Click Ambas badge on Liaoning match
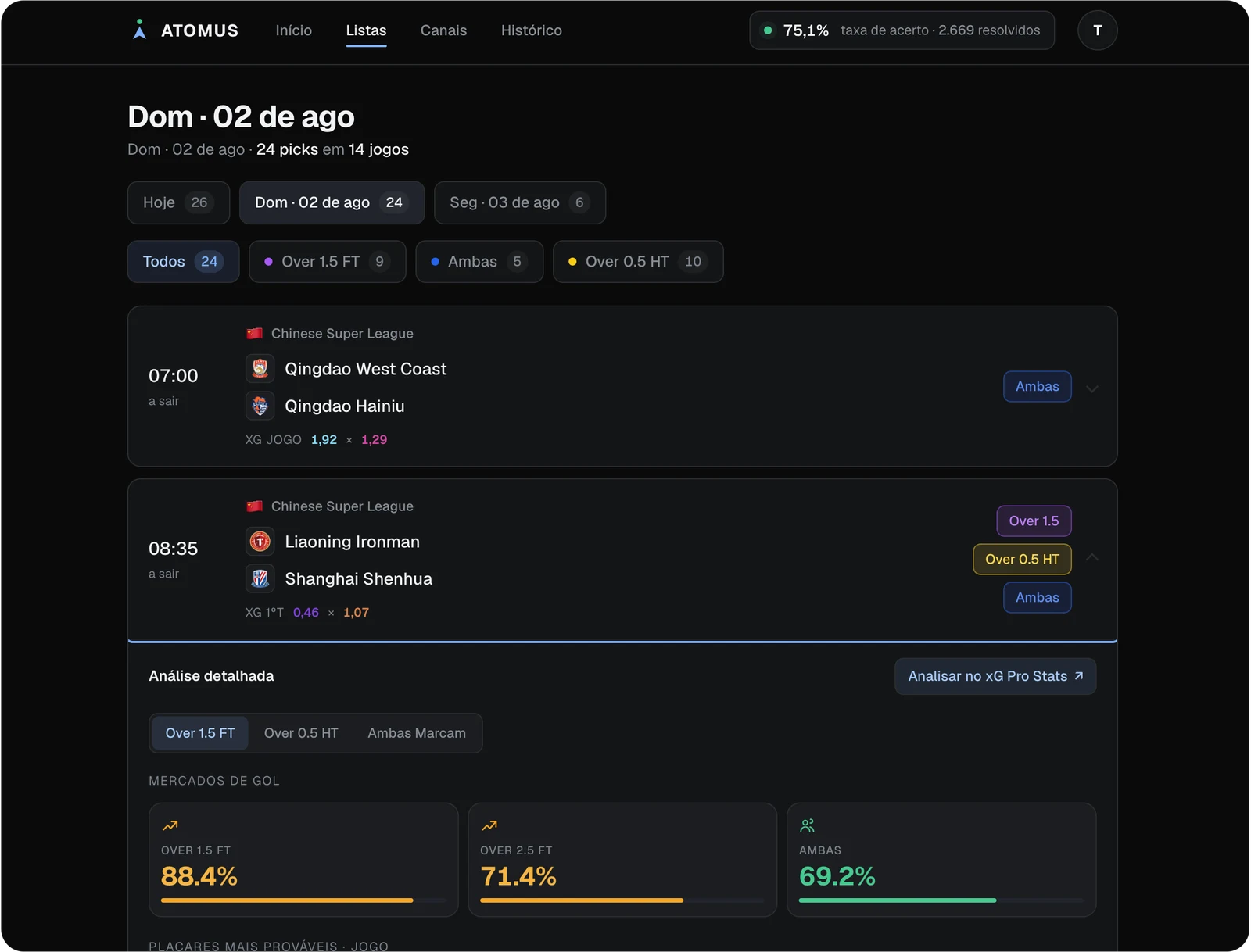Viewport: 1251px width, 952px height. pos(1038,597)
